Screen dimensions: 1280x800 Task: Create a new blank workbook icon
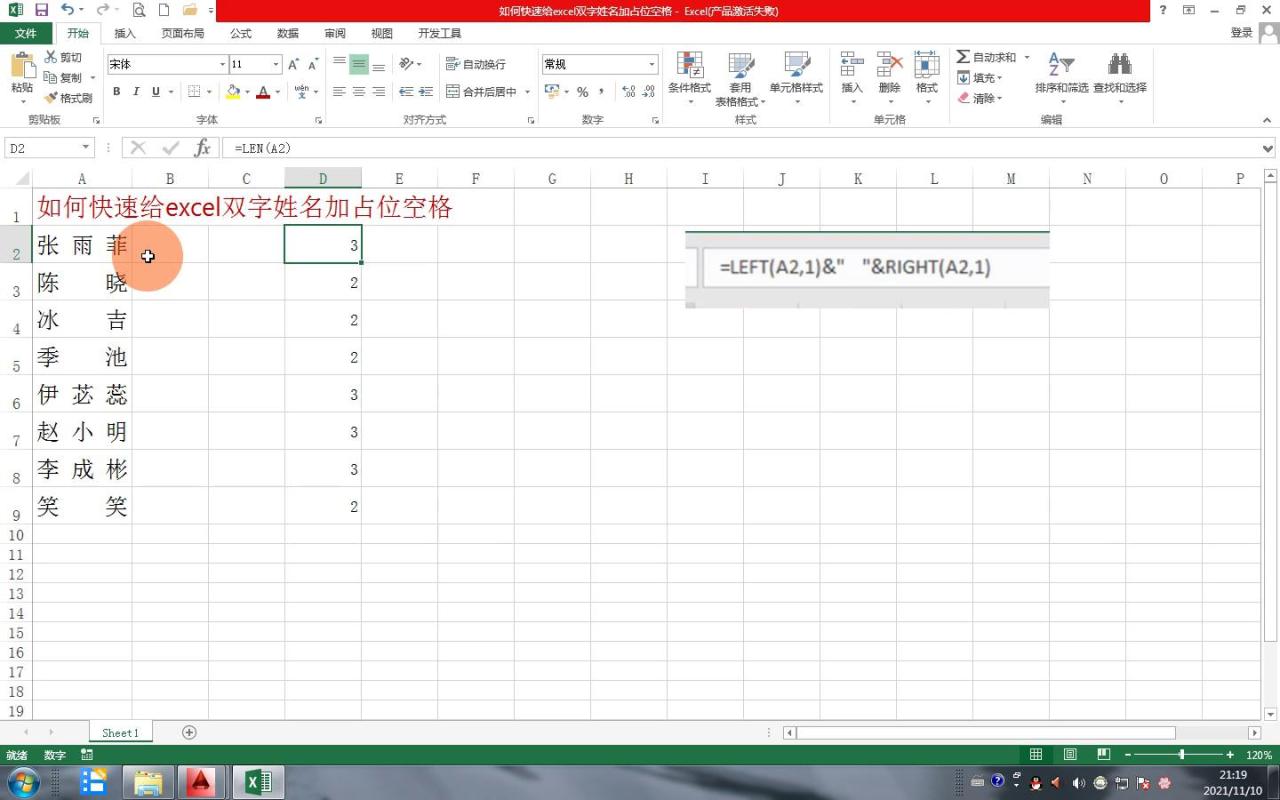(x=164, y=10)
